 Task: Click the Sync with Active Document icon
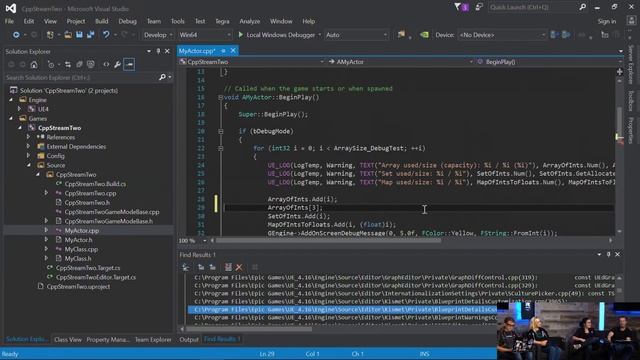pos(68,64)
